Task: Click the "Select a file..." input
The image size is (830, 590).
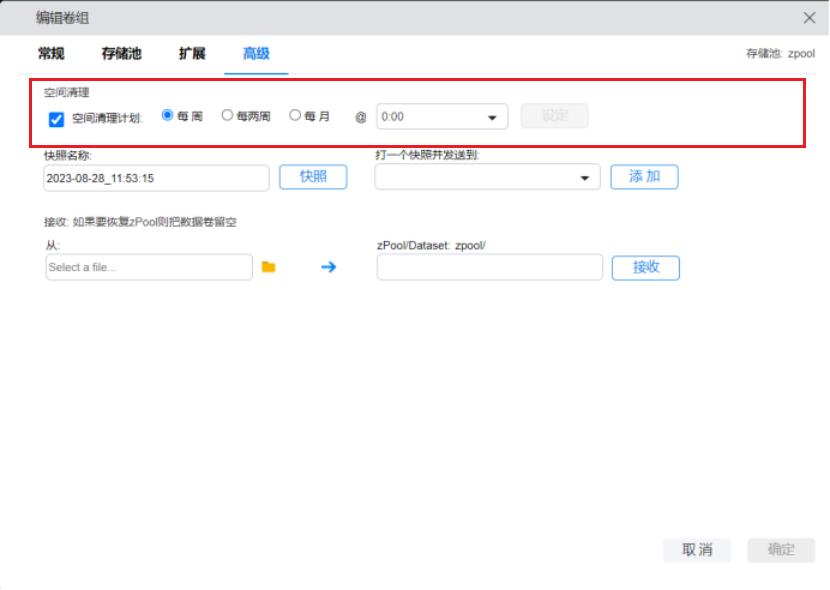Action: [149, 267]
